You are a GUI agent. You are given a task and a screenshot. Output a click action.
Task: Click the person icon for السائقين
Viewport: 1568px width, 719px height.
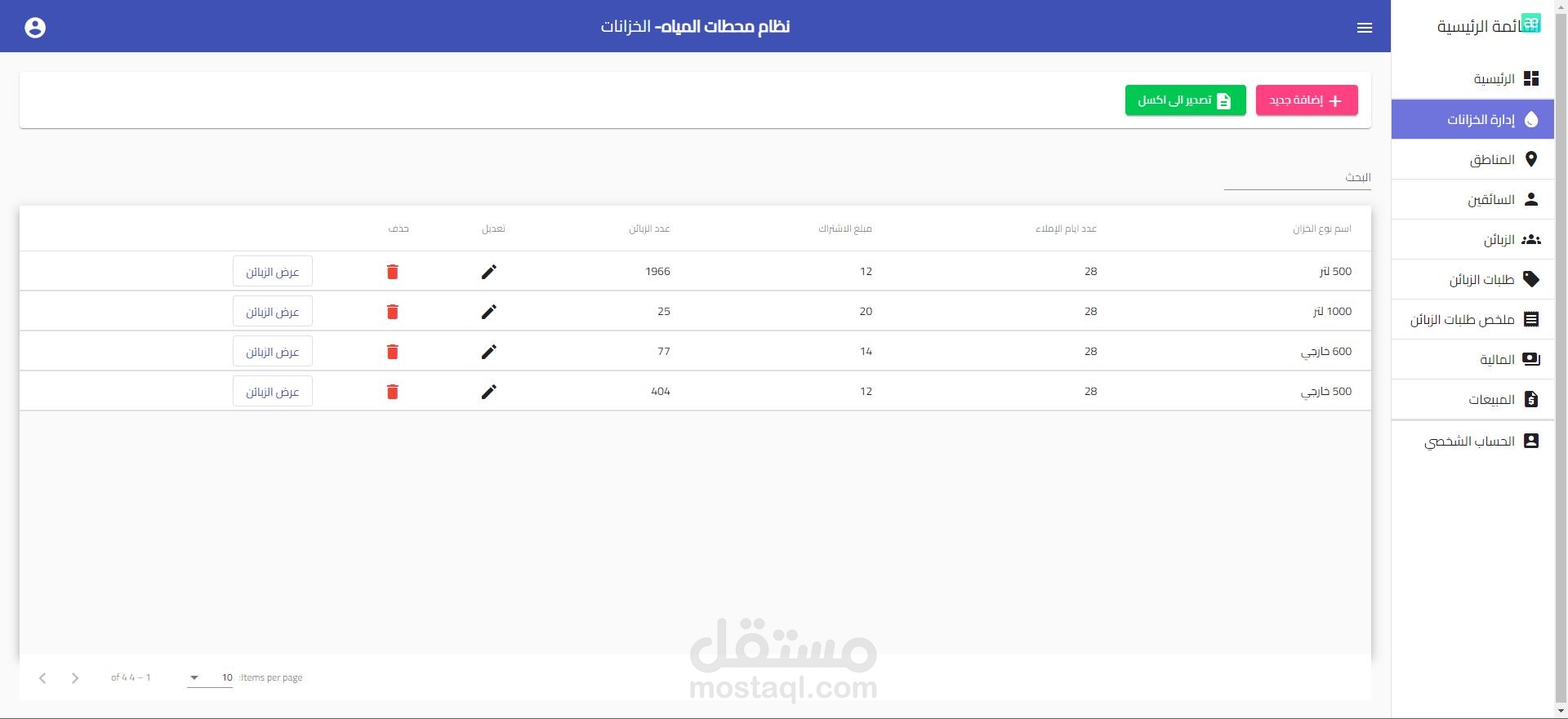click(x=1531, y=199)
